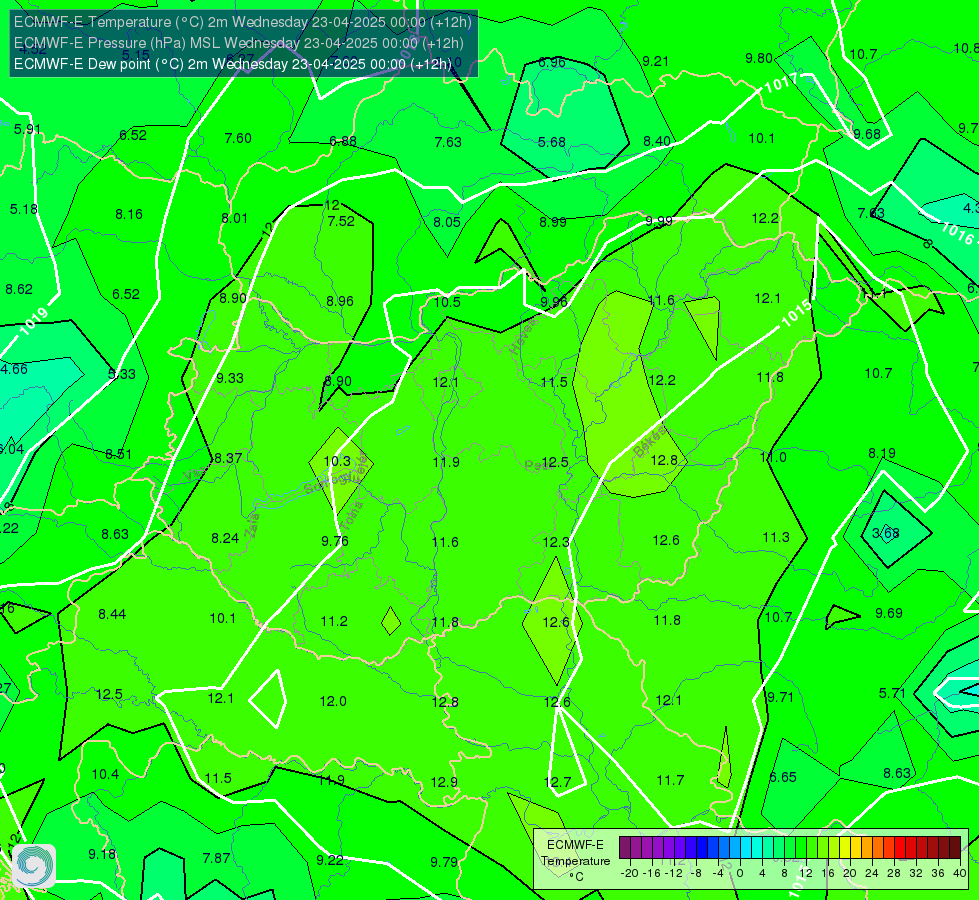Click the 10.5 temperature value

coord(447,302)
